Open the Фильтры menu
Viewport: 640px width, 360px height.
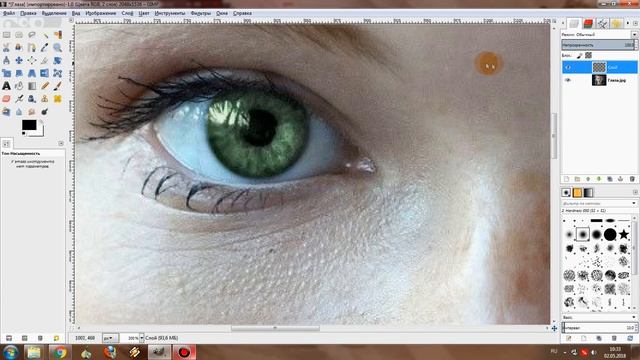coord(200,13)
